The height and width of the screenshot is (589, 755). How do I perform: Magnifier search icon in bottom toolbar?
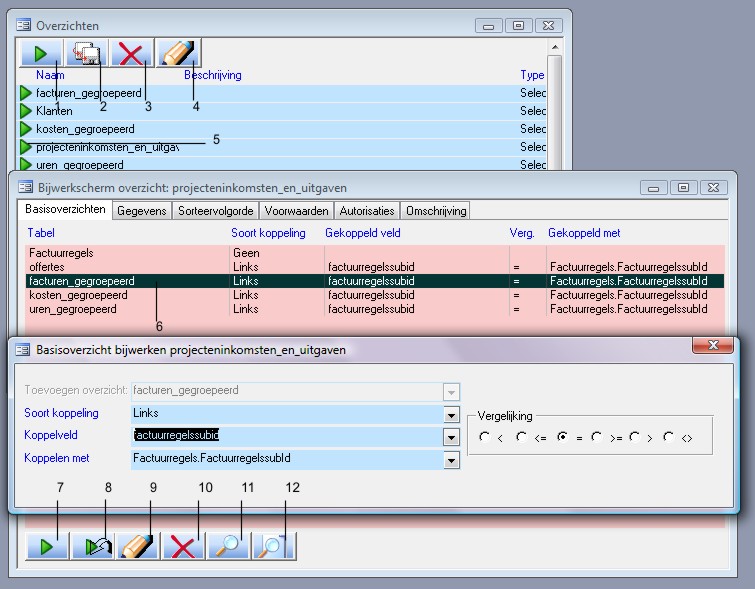(x=228, y=546)
